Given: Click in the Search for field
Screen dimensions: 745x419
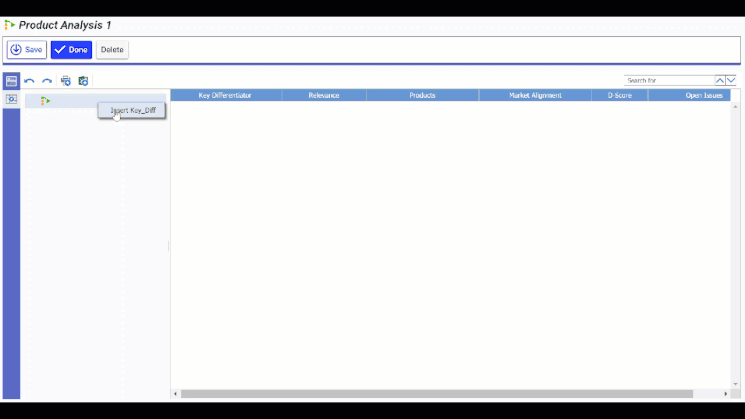Looking at the screenshot, I should pos(668,80).
